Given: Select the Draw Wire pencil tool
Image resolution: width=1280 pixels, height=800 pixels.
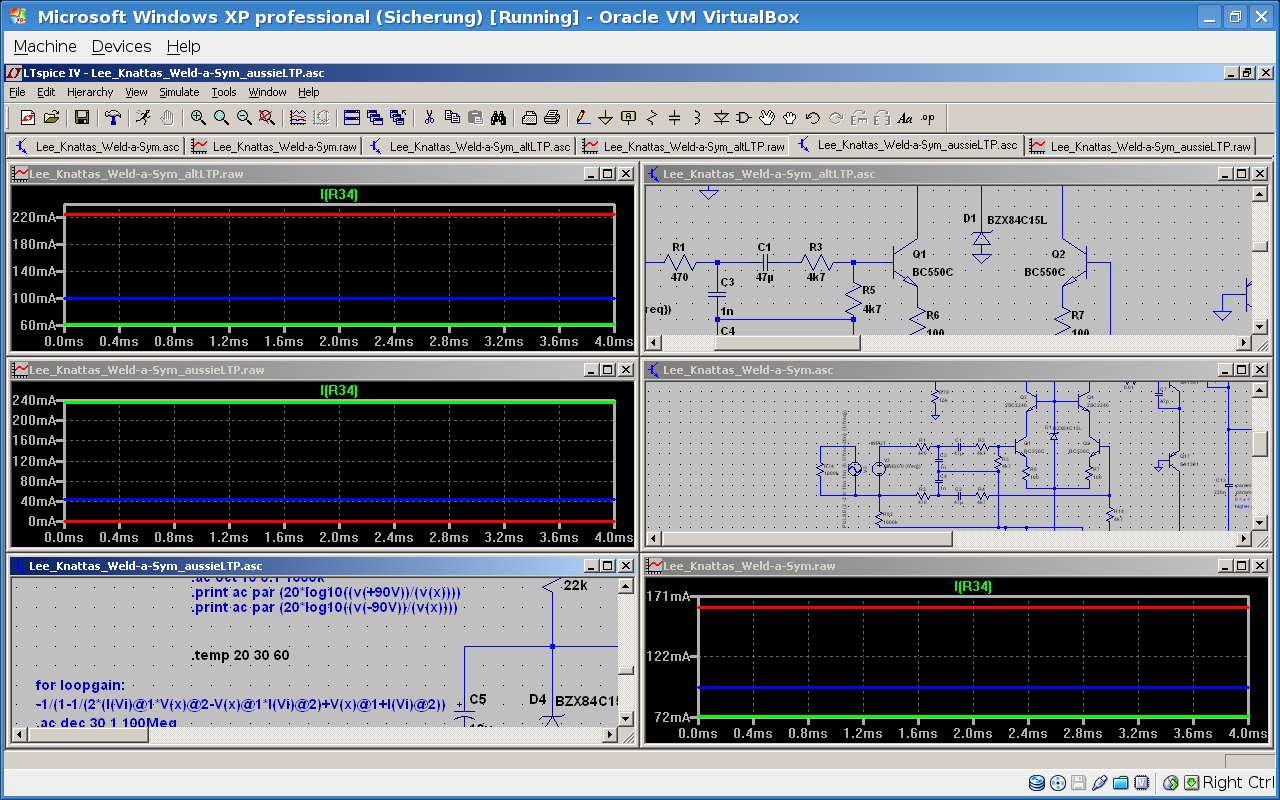Looking at the screenshot, I should click(583, 117).
